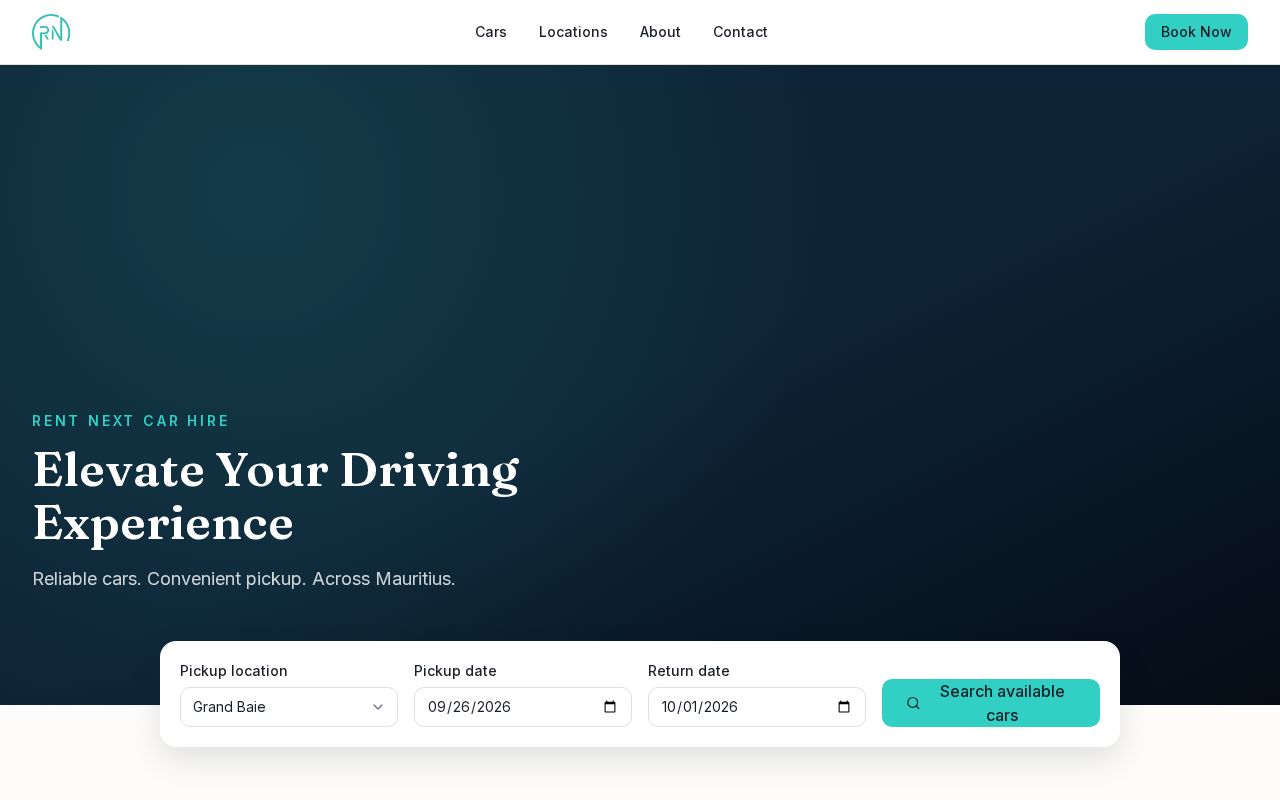
Task: Click Search available cars button
Action: point(991,703)
